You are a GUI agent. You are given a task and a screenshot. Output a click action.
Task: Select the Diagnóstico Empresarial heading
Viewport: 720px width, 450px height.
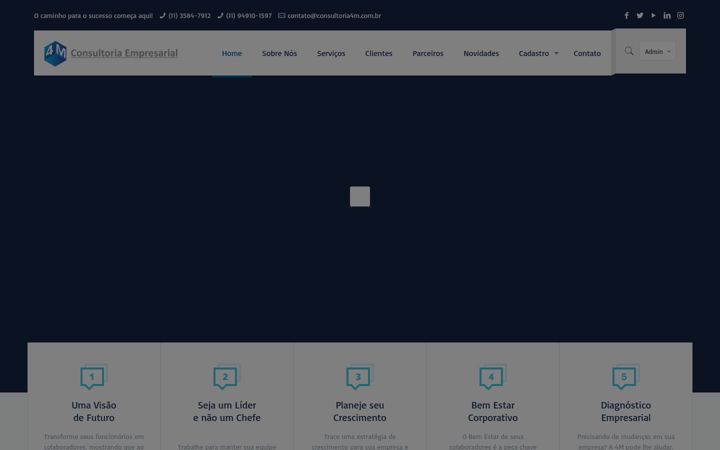626,411
